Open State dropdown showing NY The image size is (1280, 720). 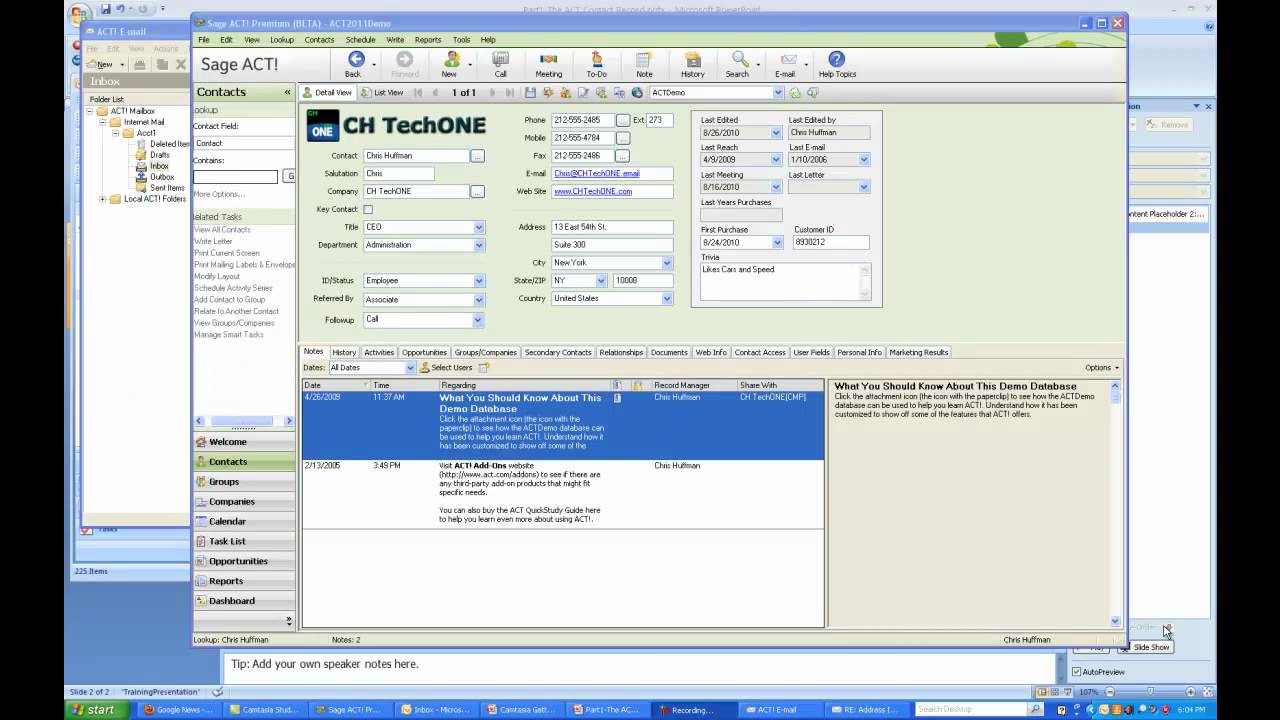tap(601, 281)
